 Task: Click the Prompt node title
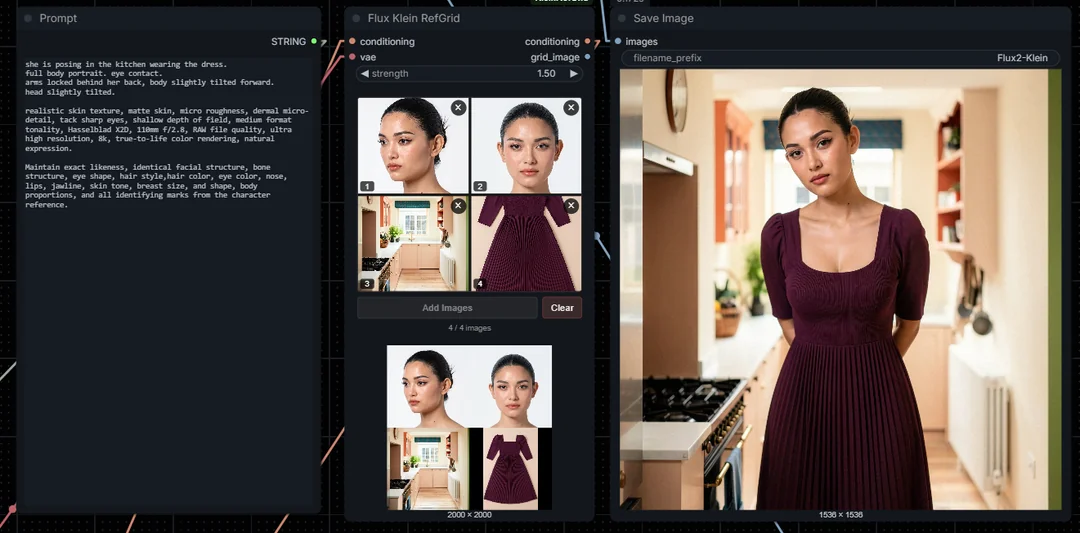coord(59,19)
